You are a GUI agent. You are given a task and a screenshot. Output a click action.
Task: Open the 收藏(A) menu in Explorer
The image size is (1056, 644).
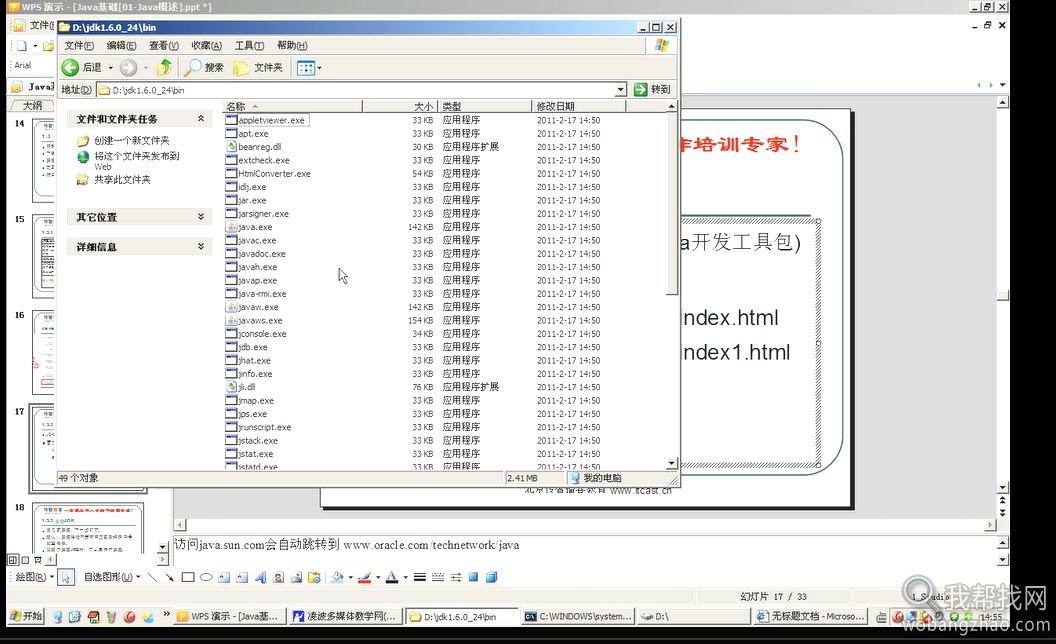[206, 46]
